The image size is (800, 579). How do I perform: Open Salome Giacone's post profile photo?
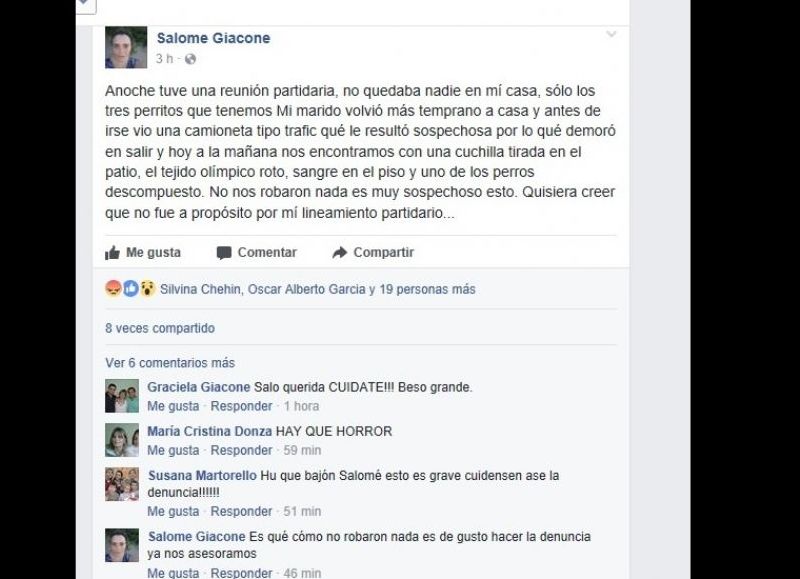[126, 47]
